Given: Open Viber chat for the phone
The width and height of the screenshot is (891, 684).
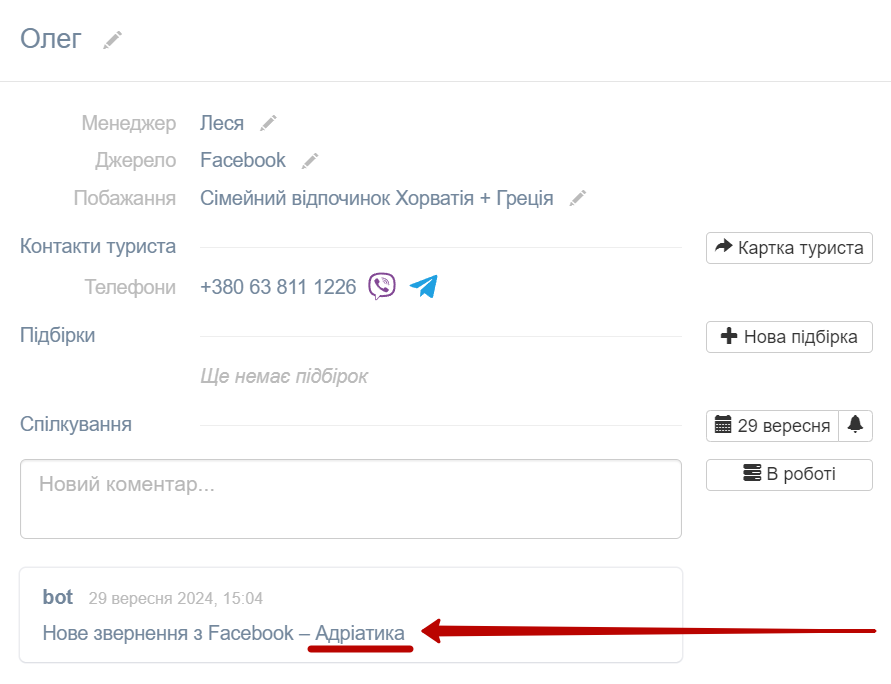Looking at the screenshot, I should pyautogui.click(x=382, y=286).
